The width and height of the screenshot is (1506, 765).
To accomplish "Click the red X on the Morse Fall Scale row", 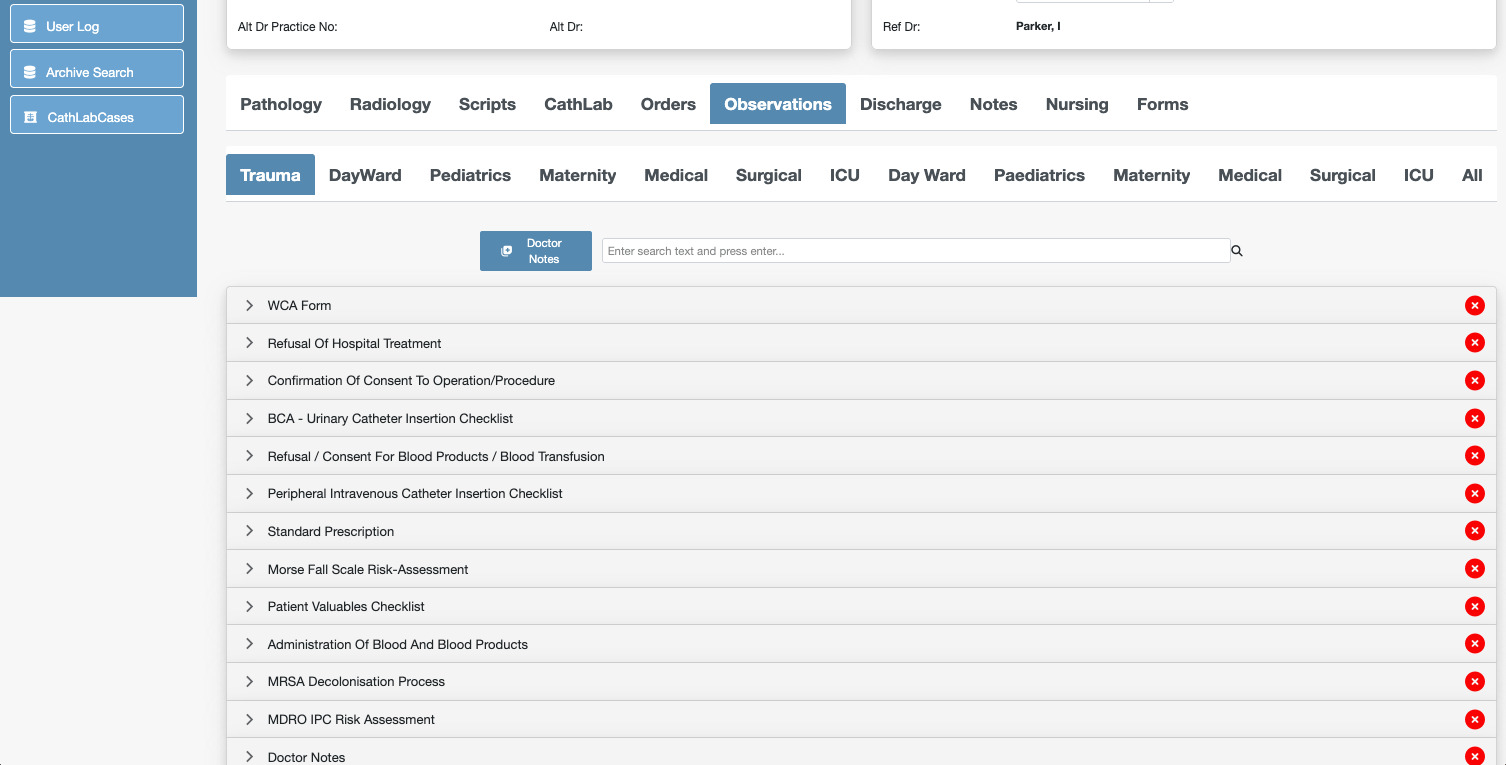I will 1474,569.
